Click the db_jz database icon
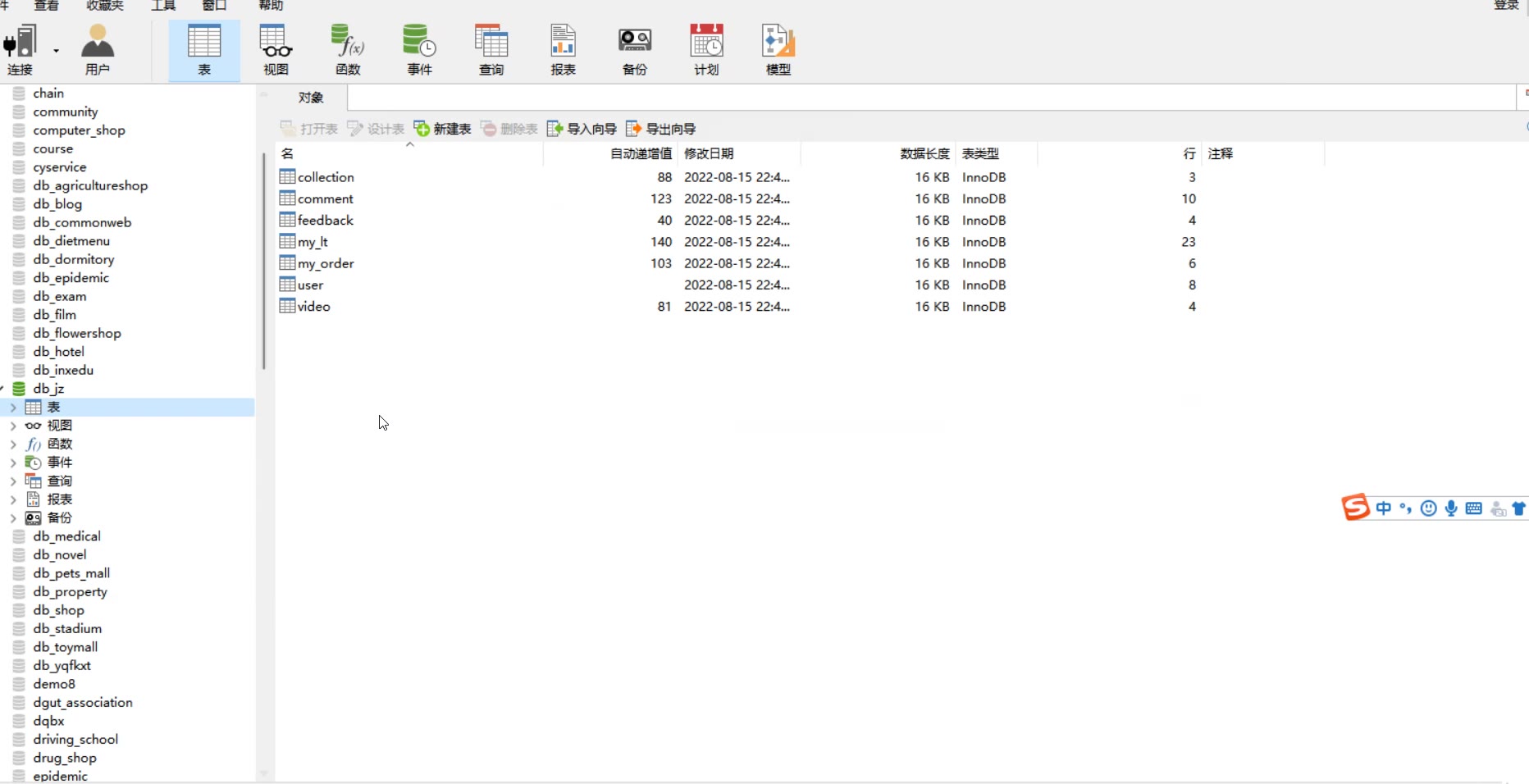 [x=19, y=389]
